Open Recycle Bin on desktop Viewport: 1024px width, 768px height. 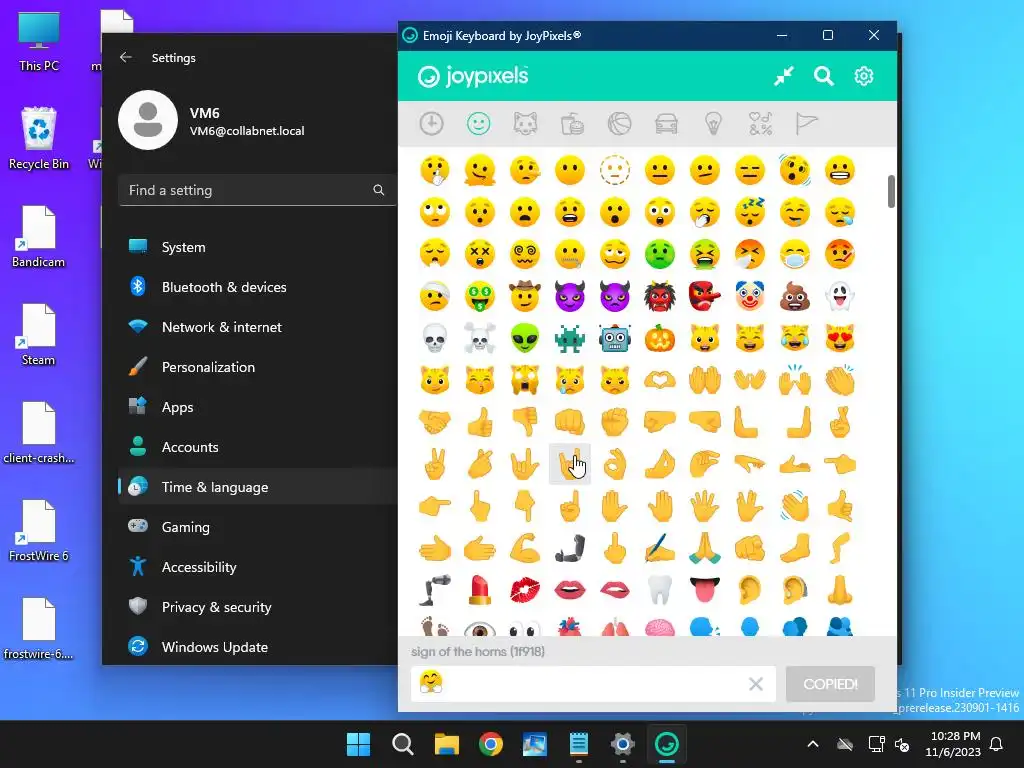click(39, 138)
